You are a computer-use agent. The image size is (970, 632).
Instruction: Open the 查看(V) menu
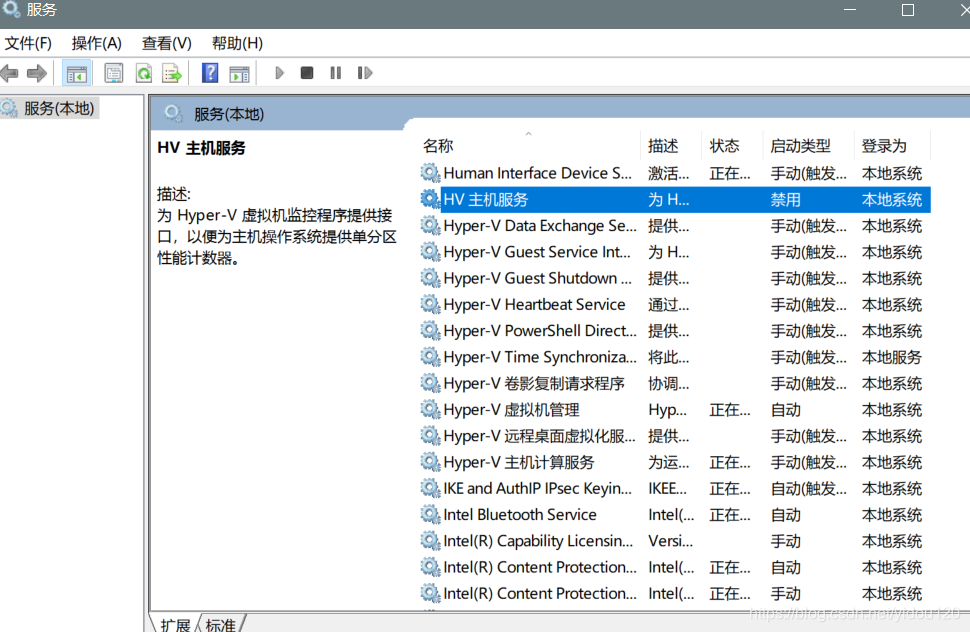point(166,43)
